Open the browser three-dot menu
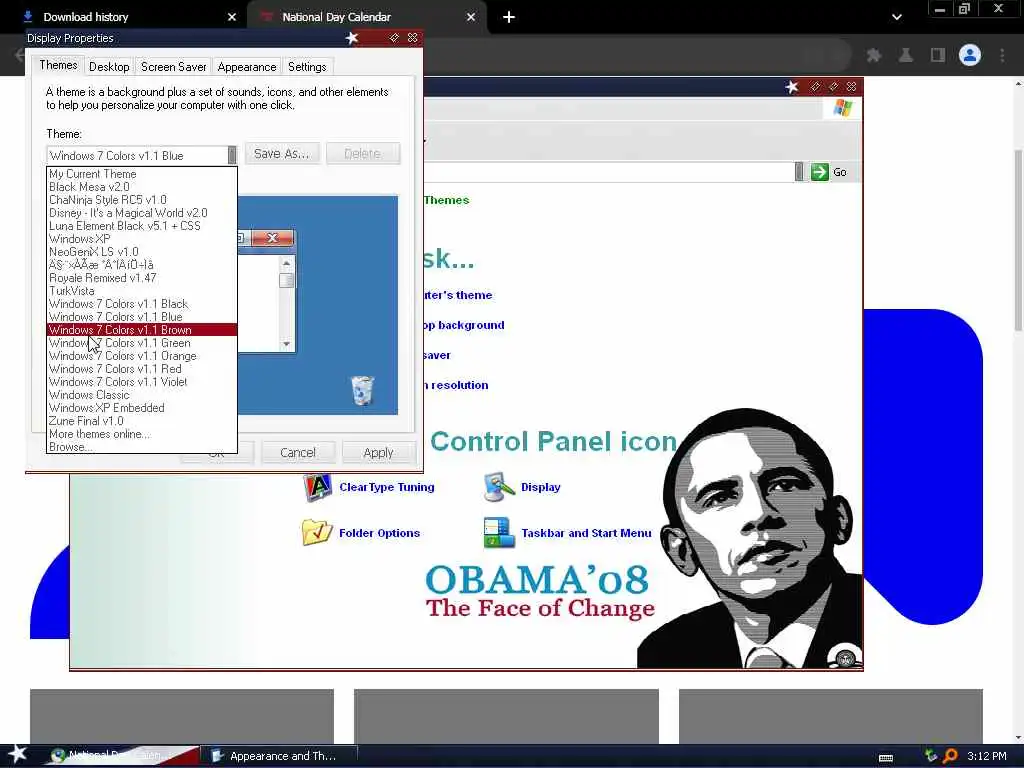 tap(1002, 56)
